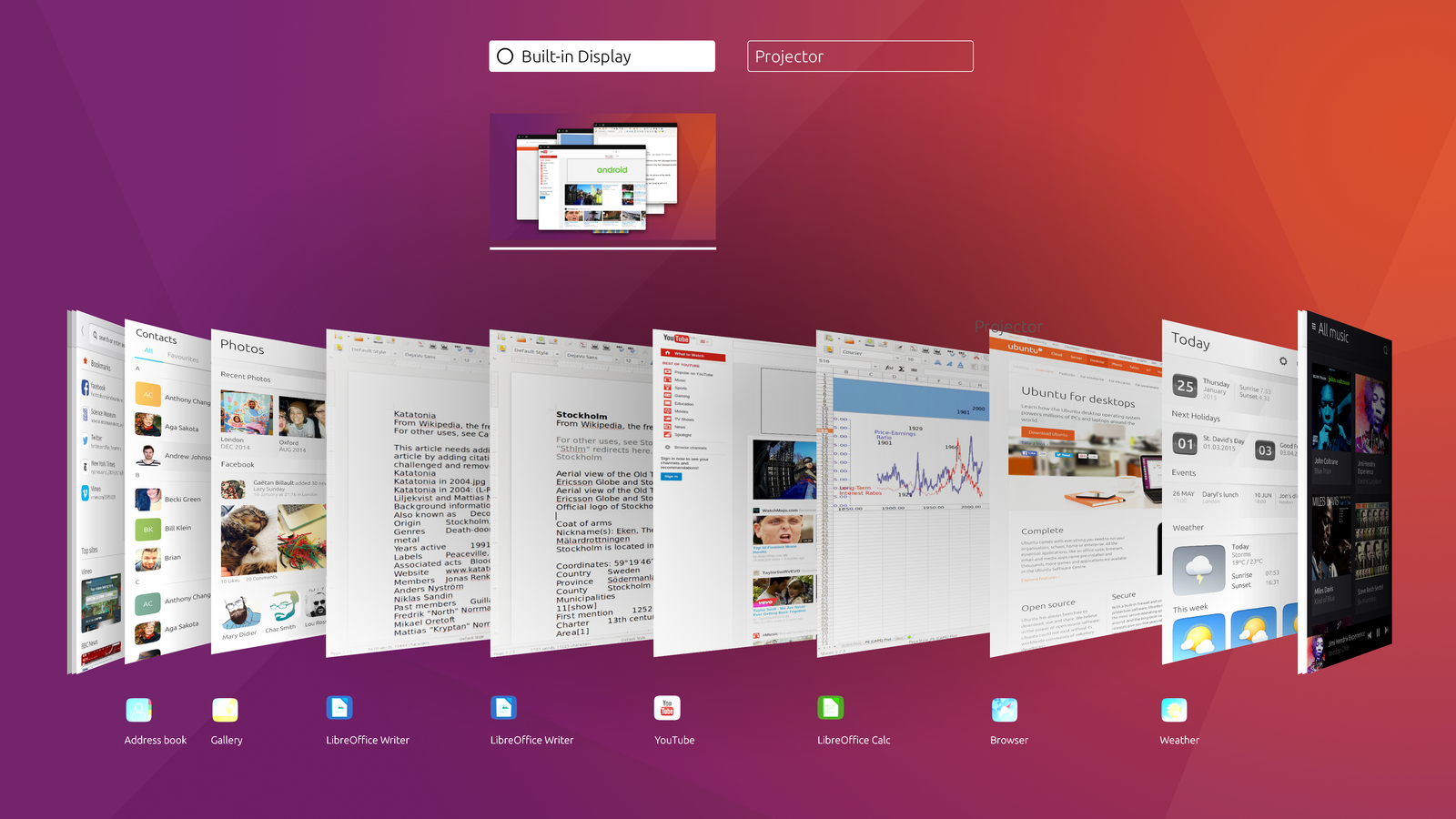Open the Address book app icon
The height and width of the screenshot is (819, 1456).
coord(138,710)
